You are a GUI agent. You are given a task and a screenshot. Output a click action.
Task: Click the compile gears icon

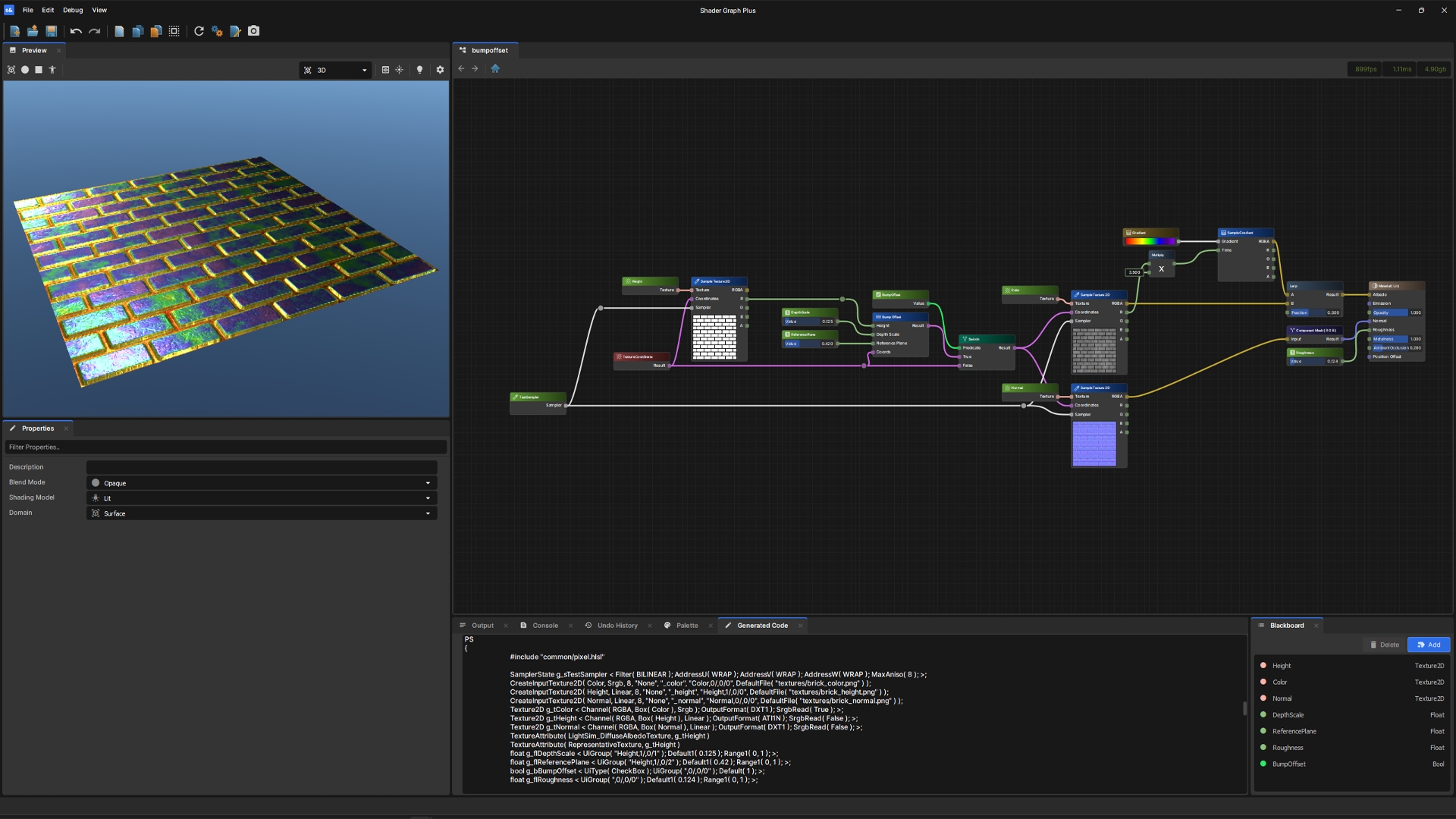click(x=217, y=31)
